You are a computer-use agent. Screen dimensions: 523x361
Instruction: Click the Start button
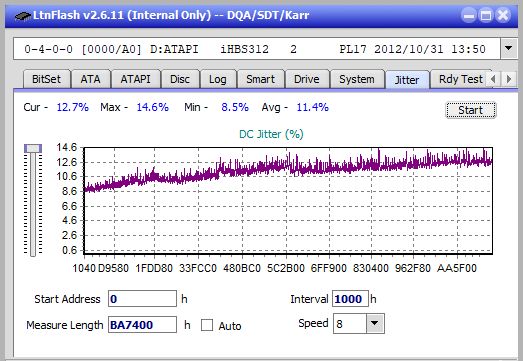471,110
